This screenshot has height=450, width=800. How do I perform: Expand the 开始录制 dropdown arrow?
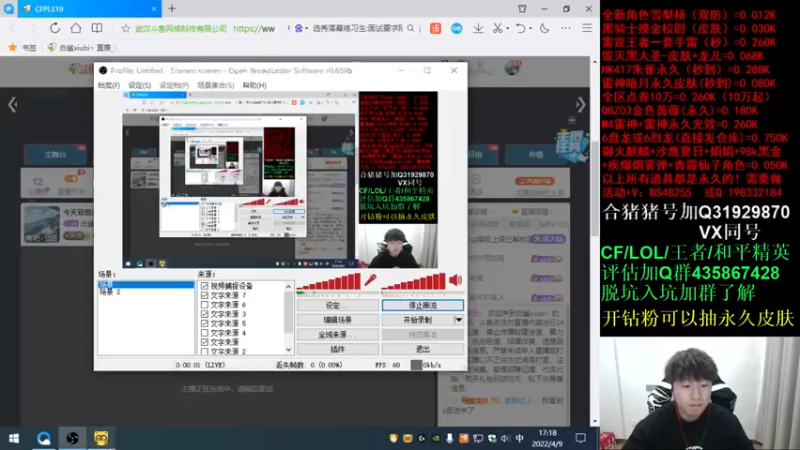point(458,320)
